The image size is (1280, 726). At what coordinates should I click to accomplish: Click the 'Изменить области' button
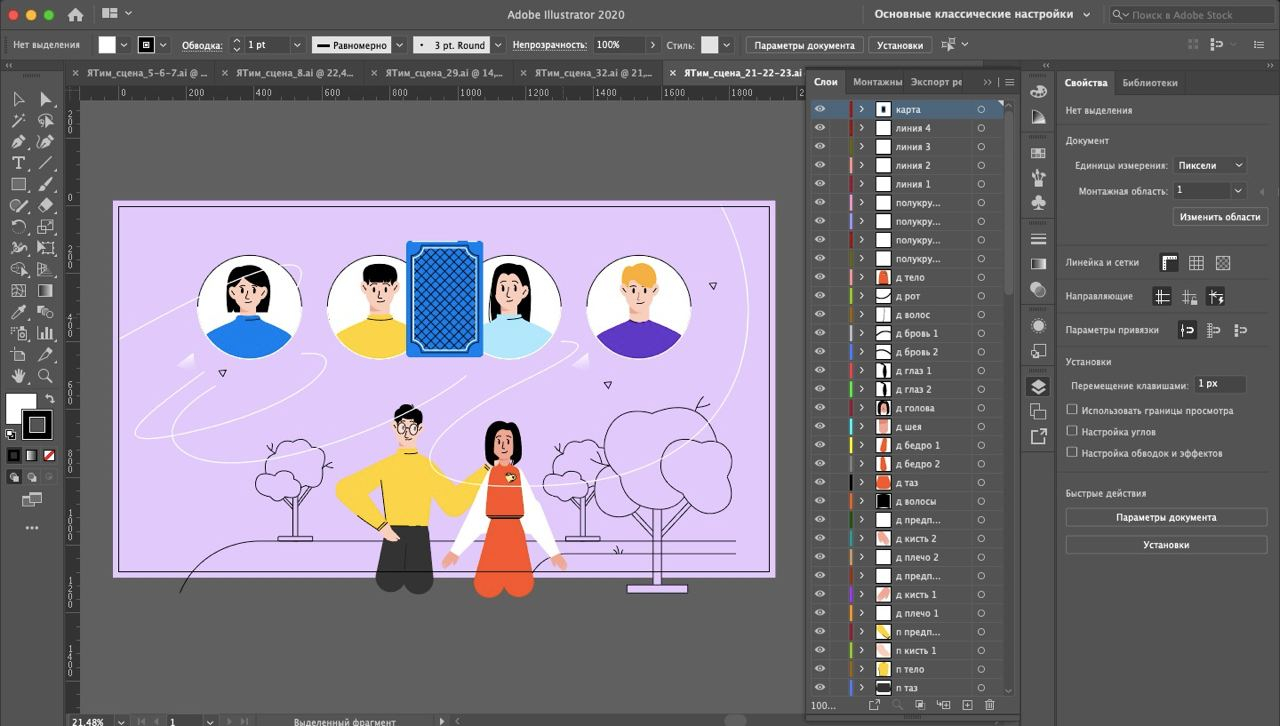click(1219, 216)
